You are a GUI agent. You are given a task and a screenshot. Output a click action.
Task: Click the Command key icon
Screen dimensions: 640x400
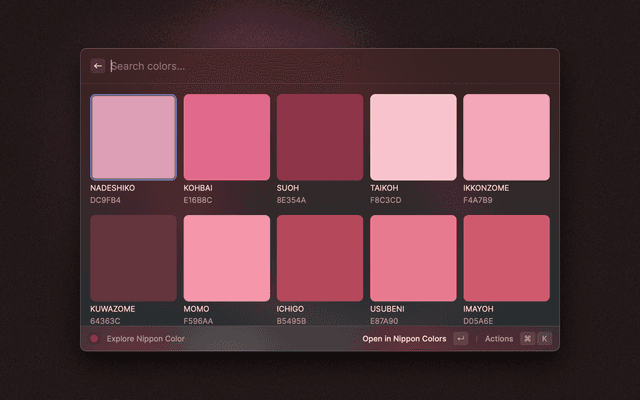coord(527,339)
